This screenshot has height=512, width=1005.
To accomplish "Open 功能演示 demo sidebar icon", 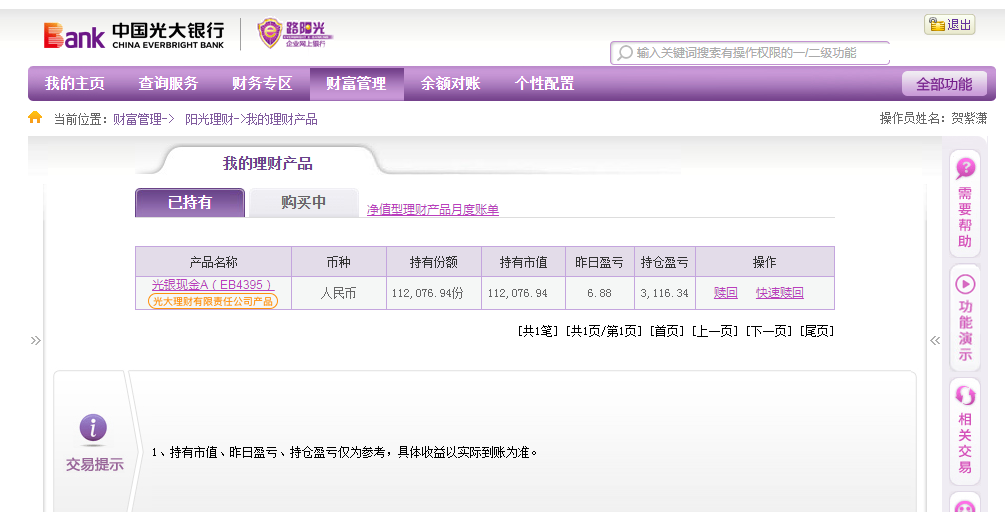I will [x=965, y=317].
